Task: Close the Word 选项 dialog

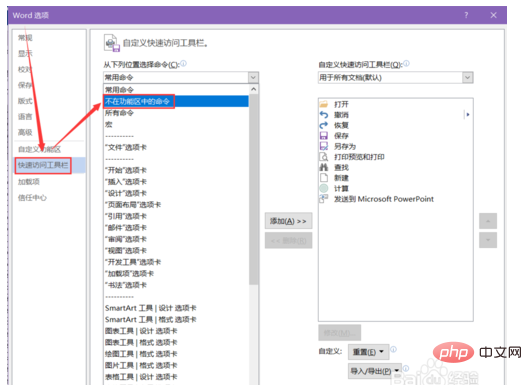Action: [493, 15]
